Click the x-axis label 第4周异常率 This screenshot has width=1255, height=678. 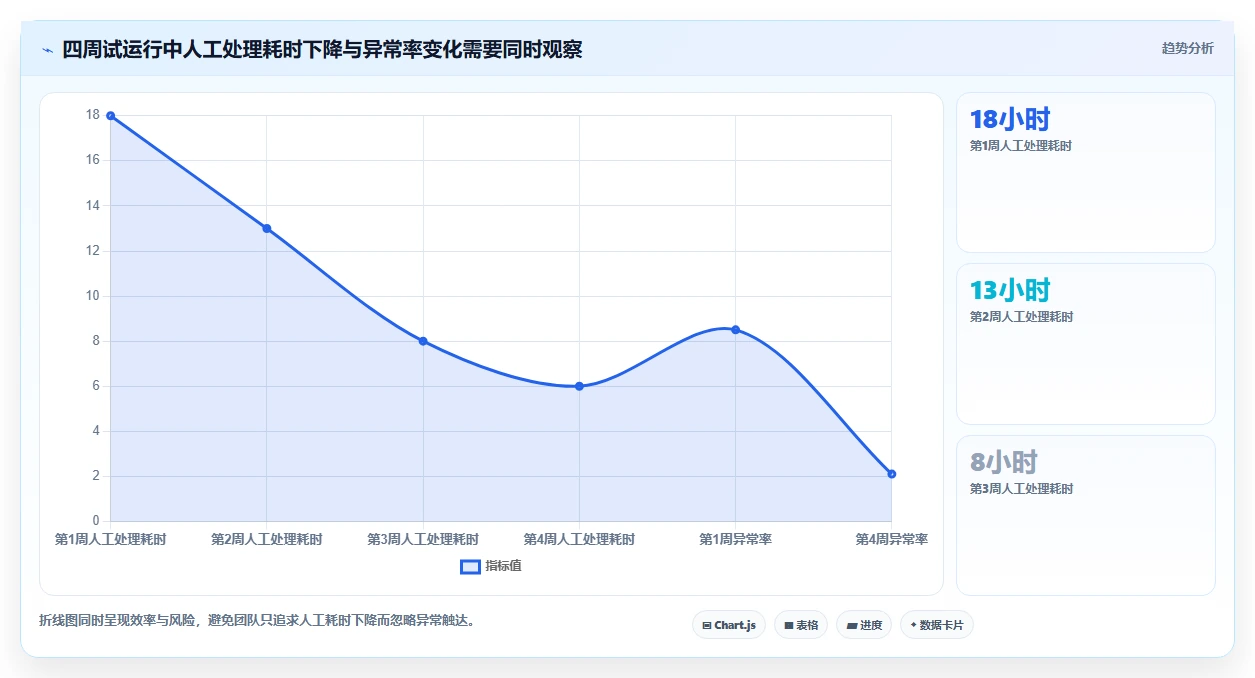pyautogui.click(x=891, y=539)
